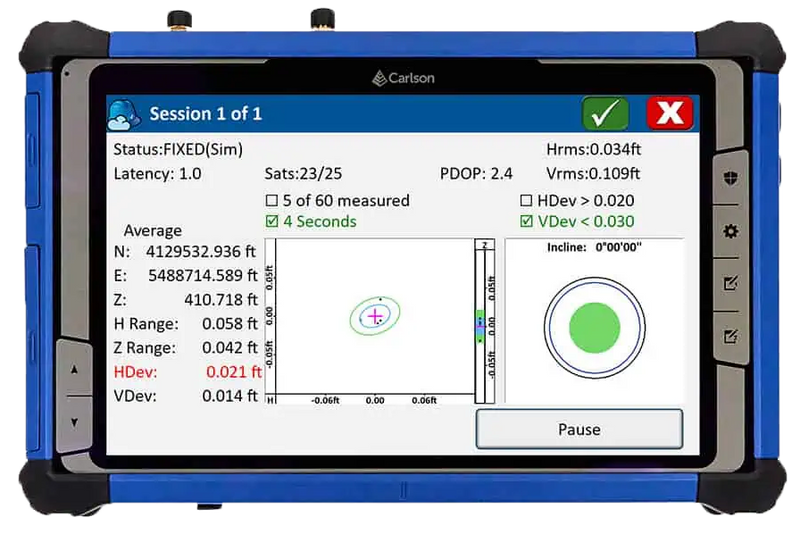
Task: Select northing value 4129532.936 ft
Action: [201, 251]
